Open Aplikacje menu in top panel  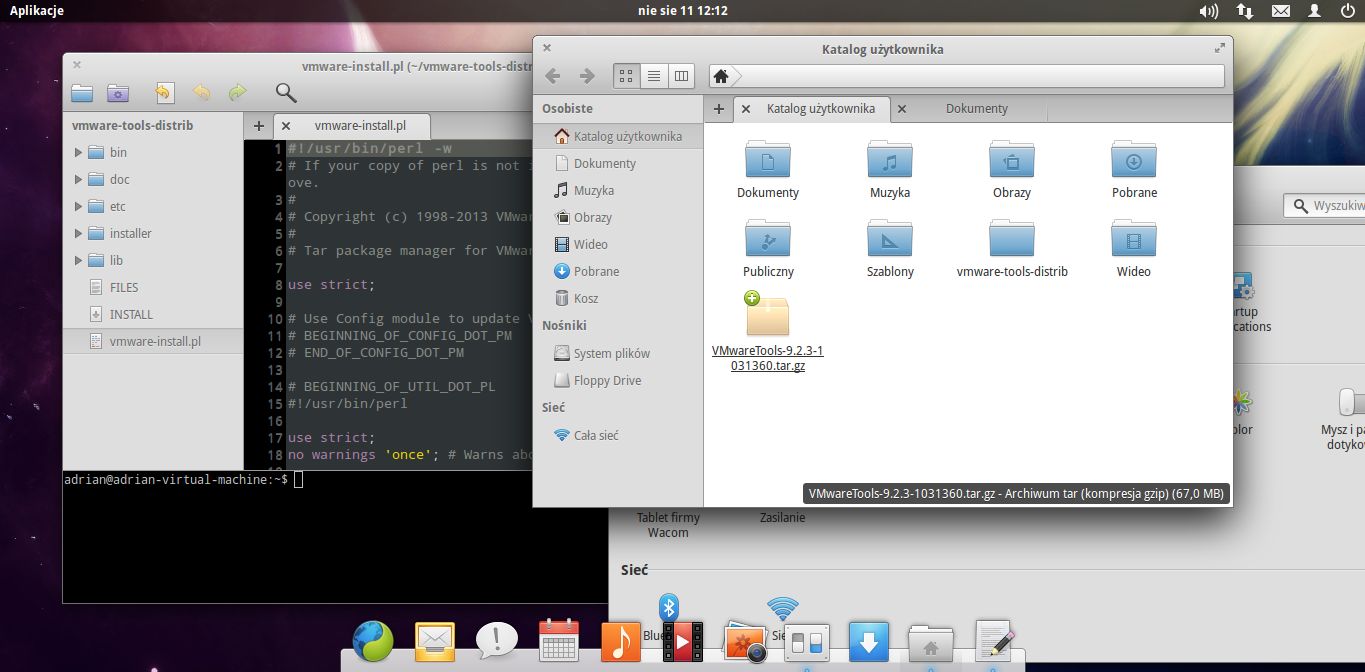point(37,10)
